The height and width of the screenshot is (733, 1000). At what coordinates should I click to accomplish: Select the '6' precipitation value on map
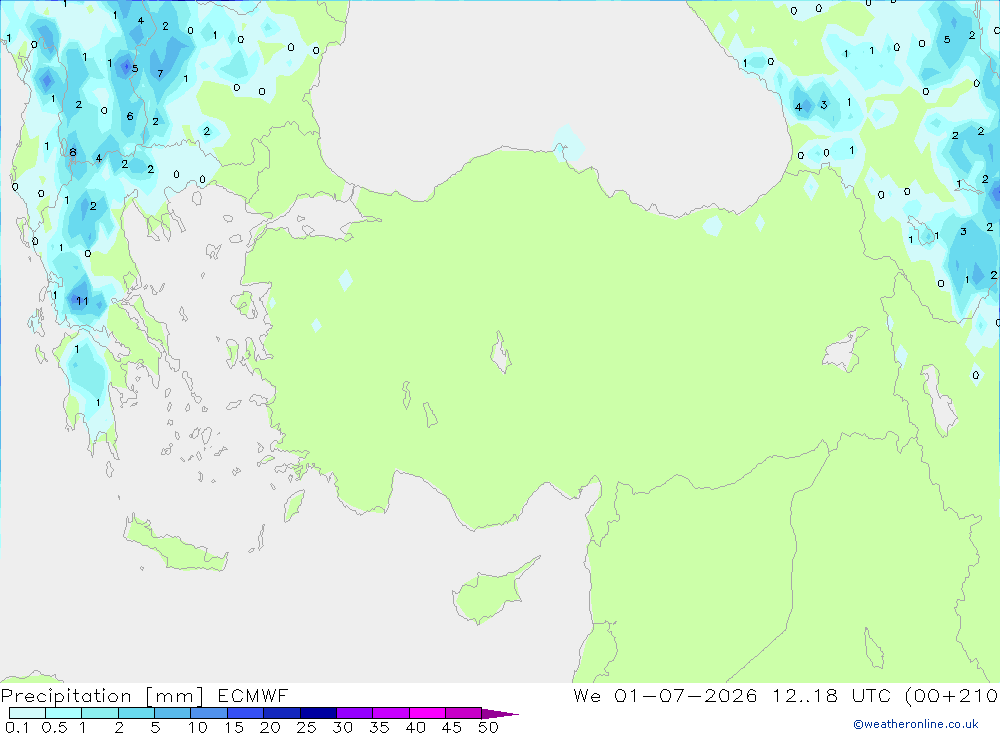point(129,116)
